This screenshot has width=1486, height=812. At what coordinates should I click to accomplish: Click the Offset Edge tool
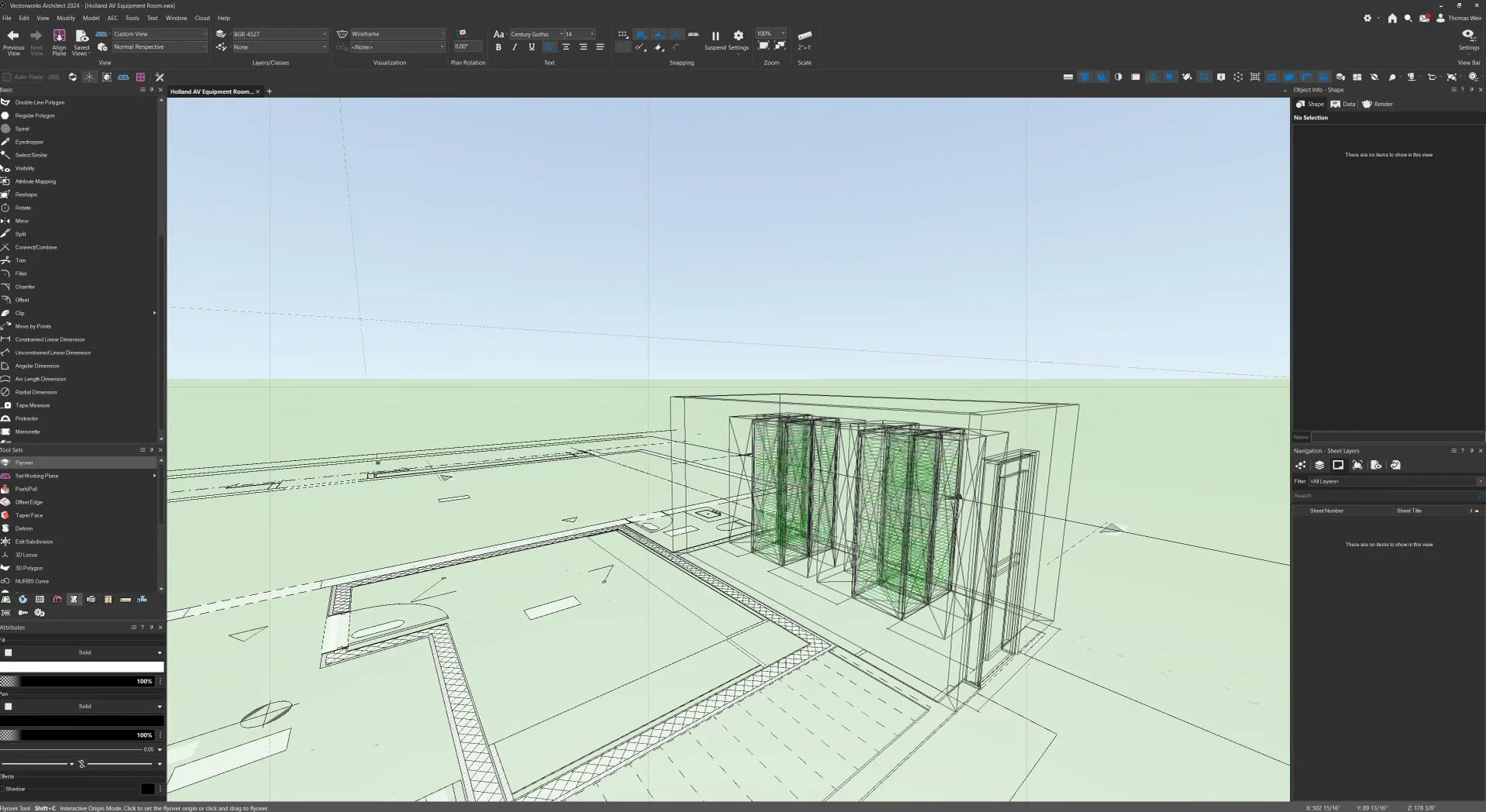point(78,502)
